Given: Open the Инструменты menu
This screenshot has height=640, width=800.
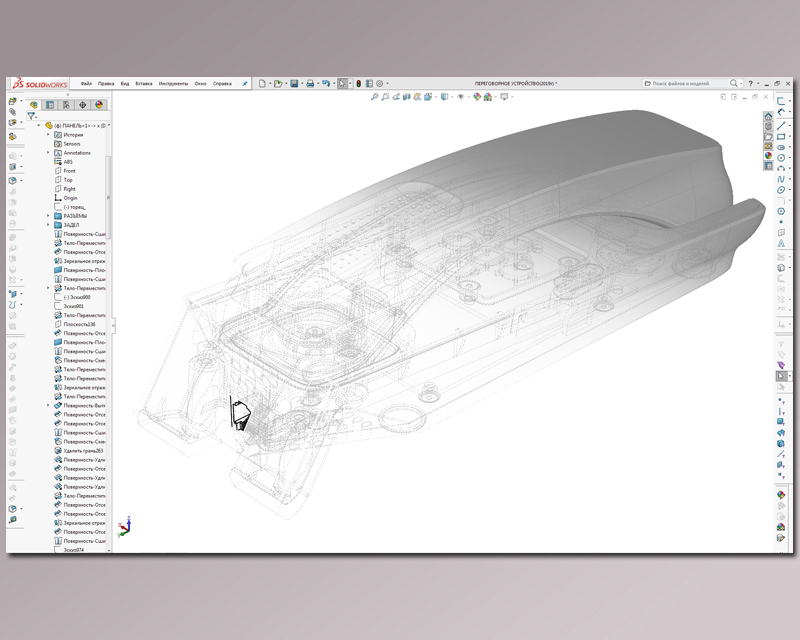Looking at the screenshot, I should click(x=172, y=84).
